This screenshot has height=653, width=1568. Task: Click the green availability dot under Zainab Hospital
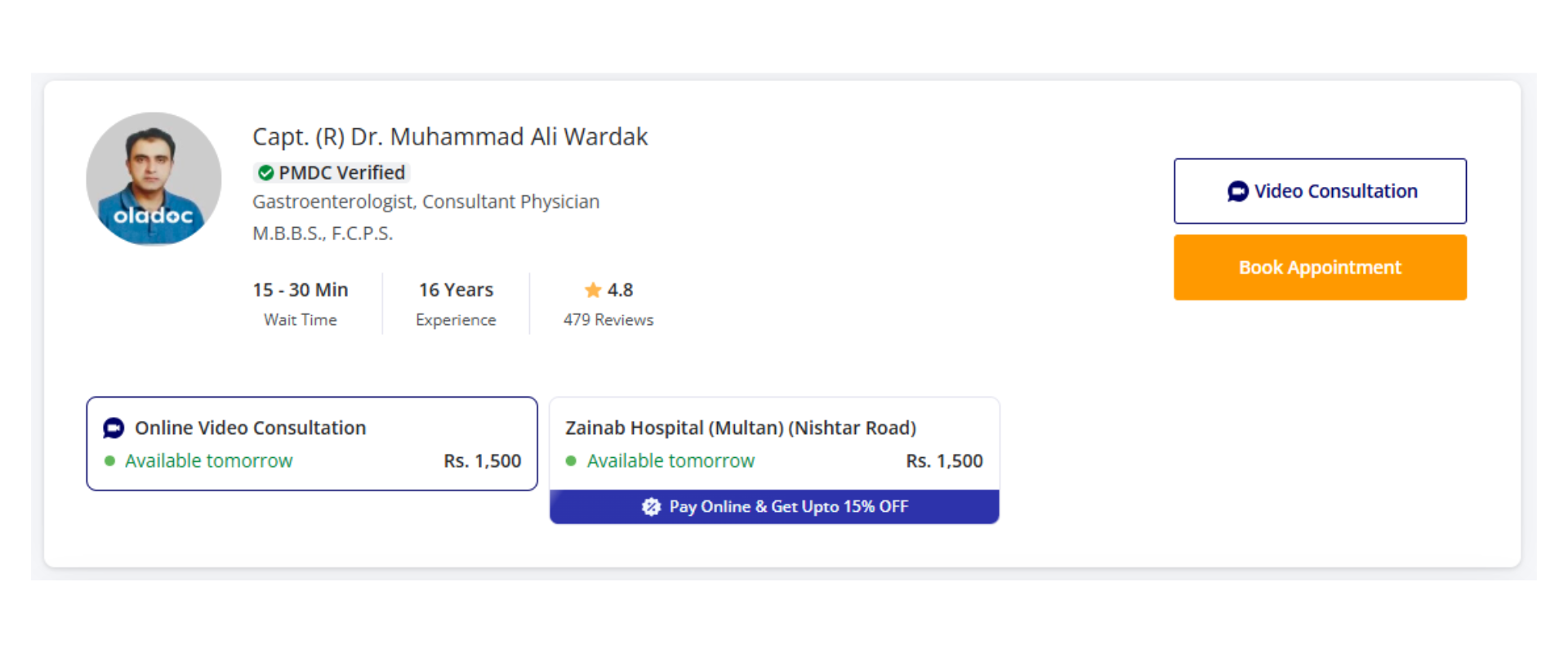[x=572, y=461]
